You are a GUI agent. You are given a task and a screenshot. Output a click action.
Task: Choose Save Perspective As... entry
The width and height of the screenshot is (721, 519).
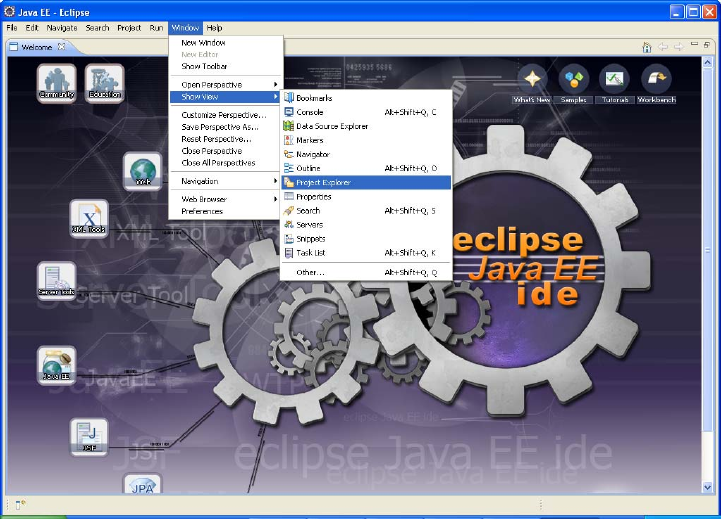coord(225,127)
